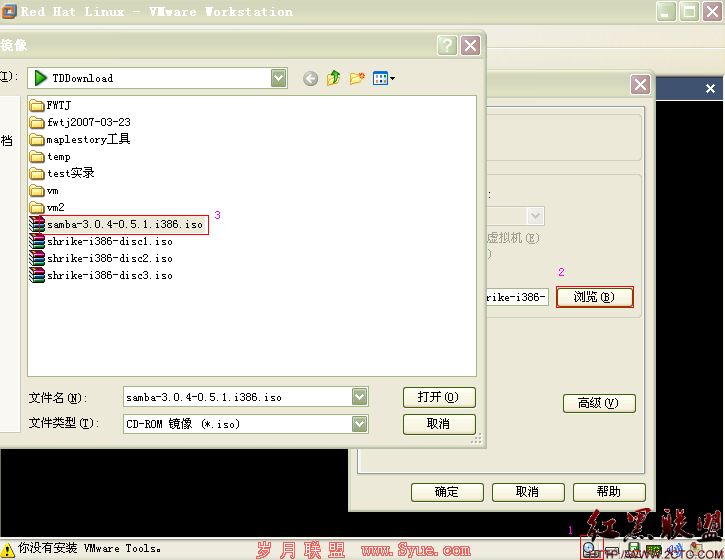Click the sound device status icon

676,550
